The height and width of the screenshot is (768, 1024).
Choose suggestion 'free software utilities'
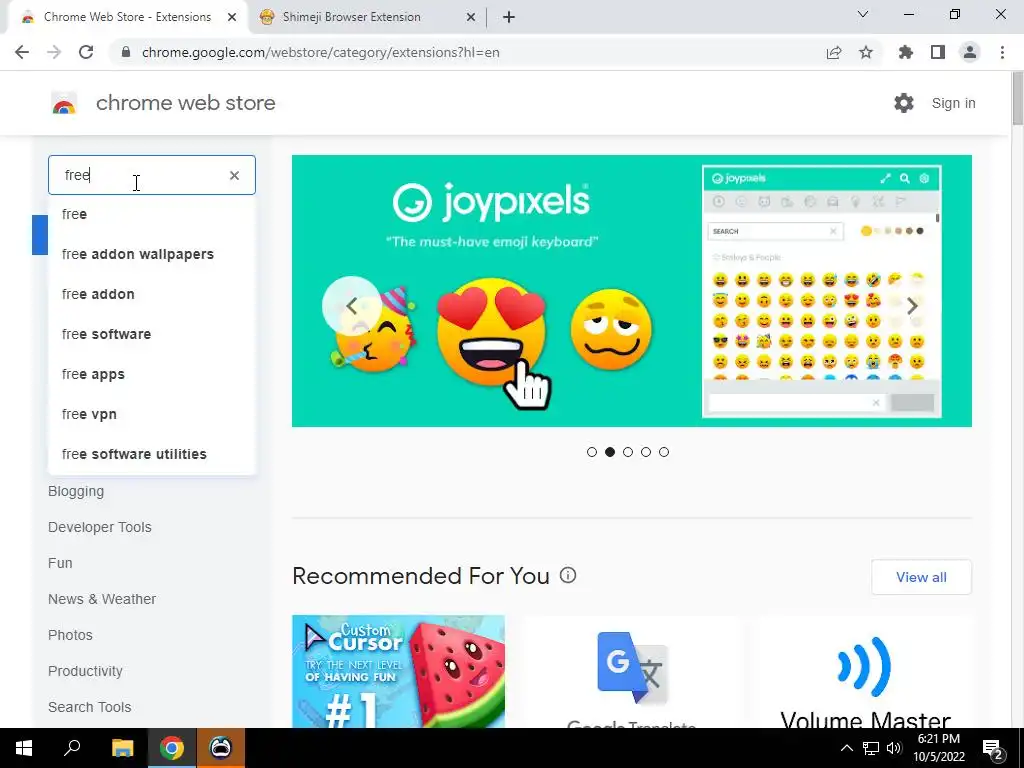[x=152, y=454]
